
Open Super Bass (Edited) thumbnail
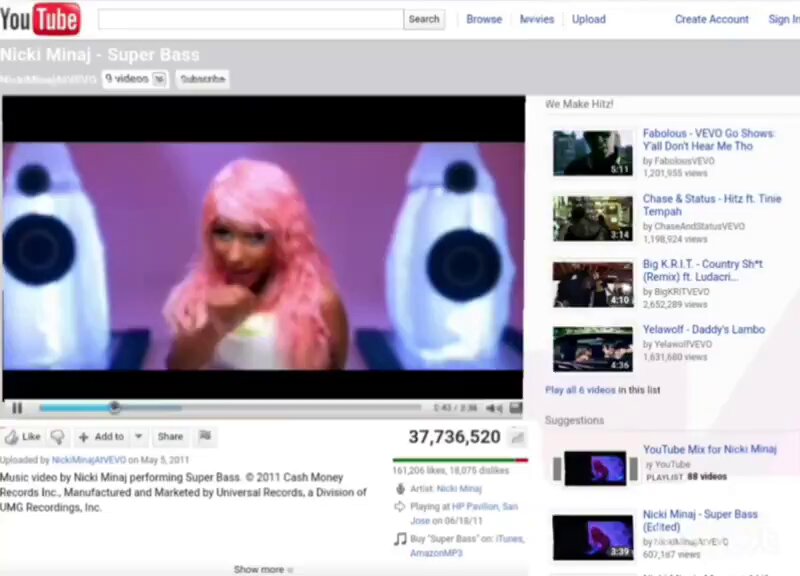coord(593,537)
